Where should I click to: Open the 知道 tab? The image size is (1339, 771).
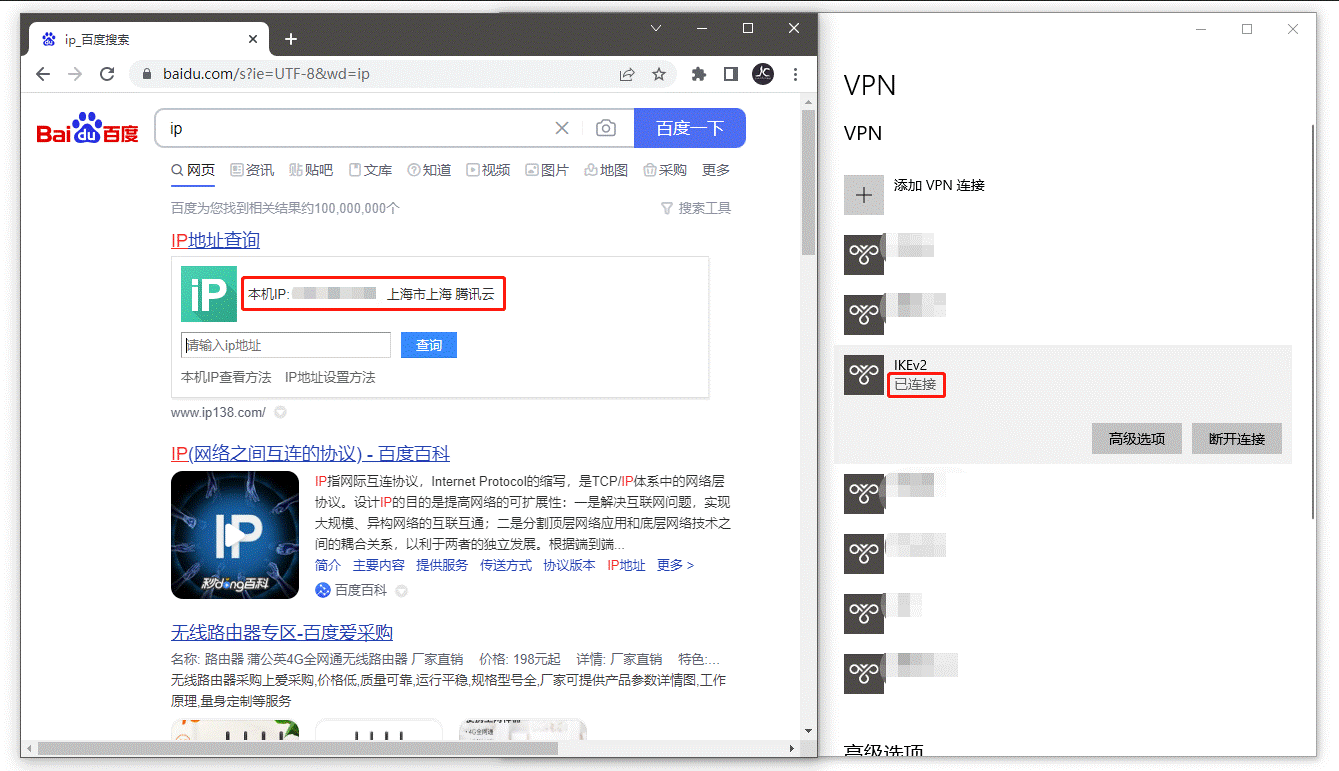(x=429, y=170)
